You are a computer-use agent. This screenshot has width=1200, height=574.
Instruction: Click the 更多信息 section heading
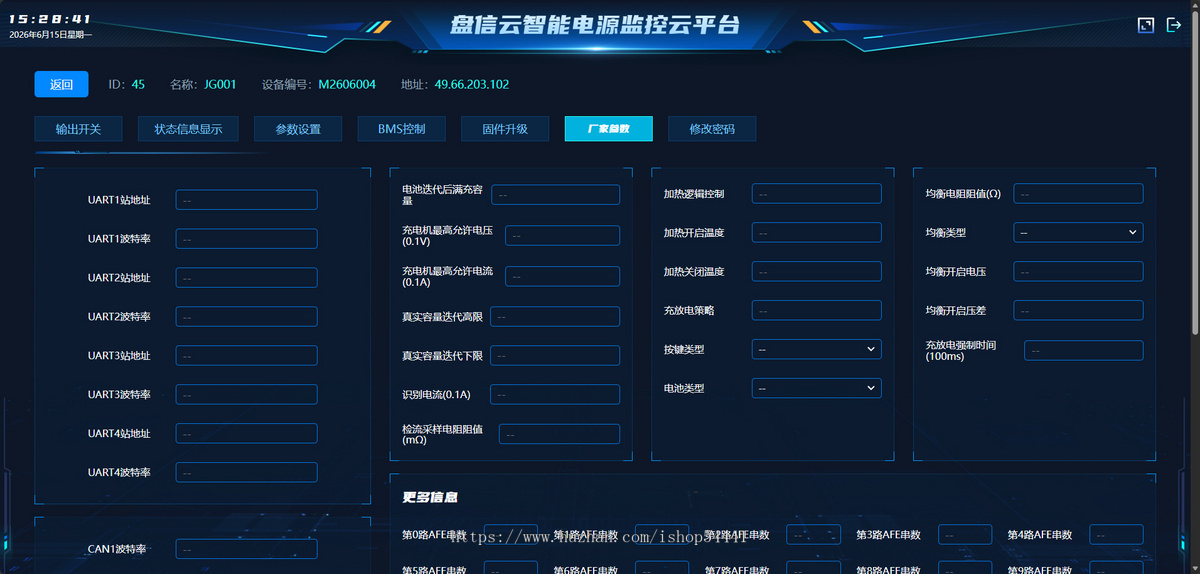(x=430, y=497)
